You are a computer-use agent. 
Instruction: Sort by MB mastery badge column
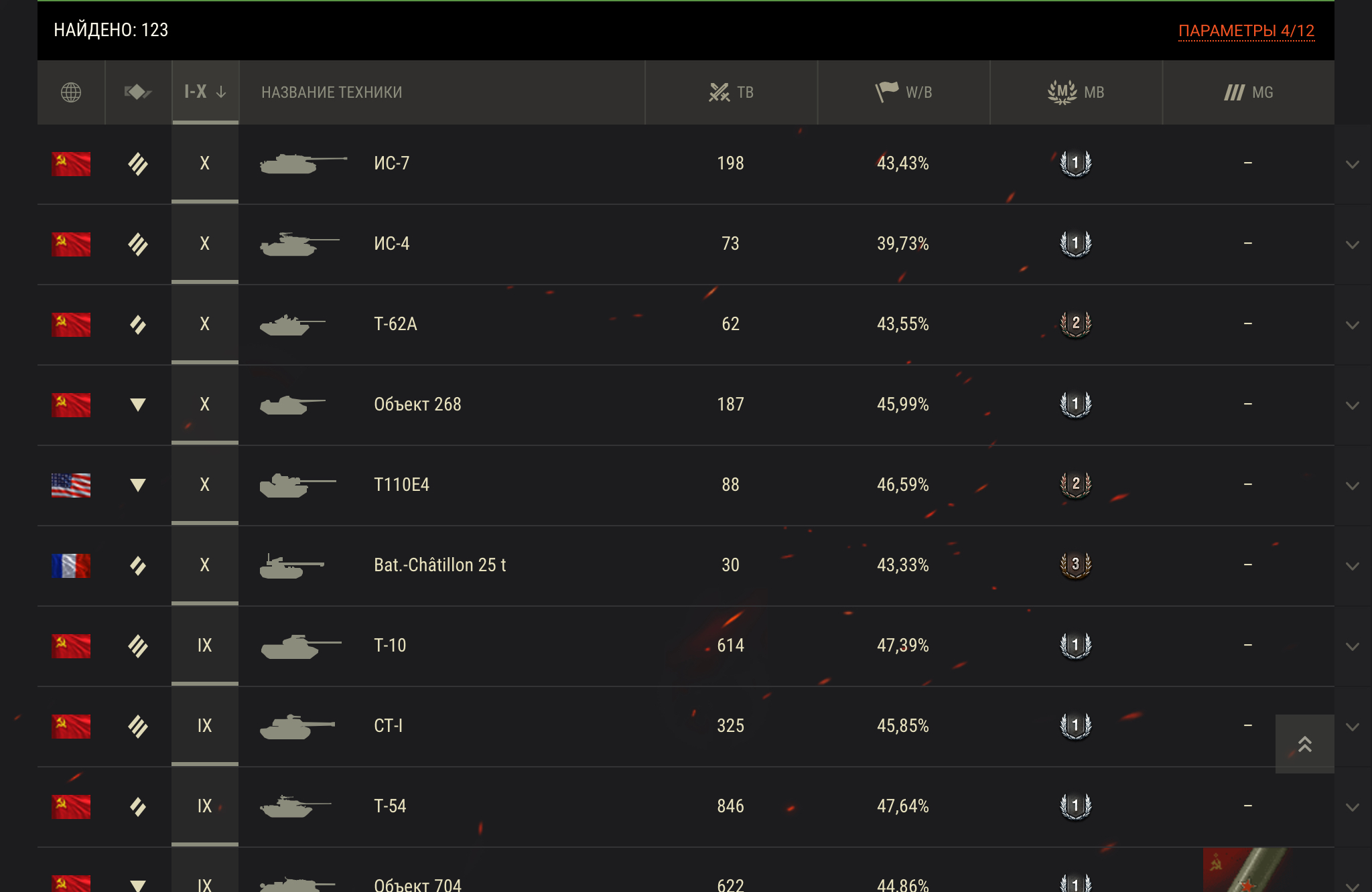[x=1076, y=92]
